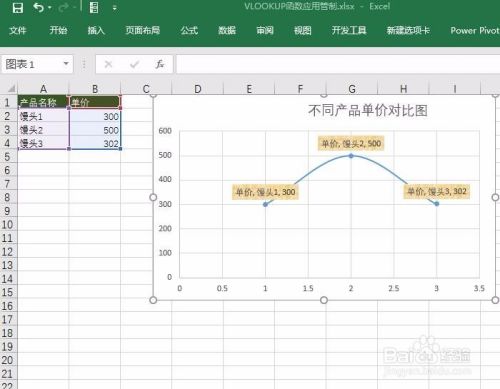Click the Redo arrow icon
The height and width of the screenshot is (389, 500).
tap(63, 8)
